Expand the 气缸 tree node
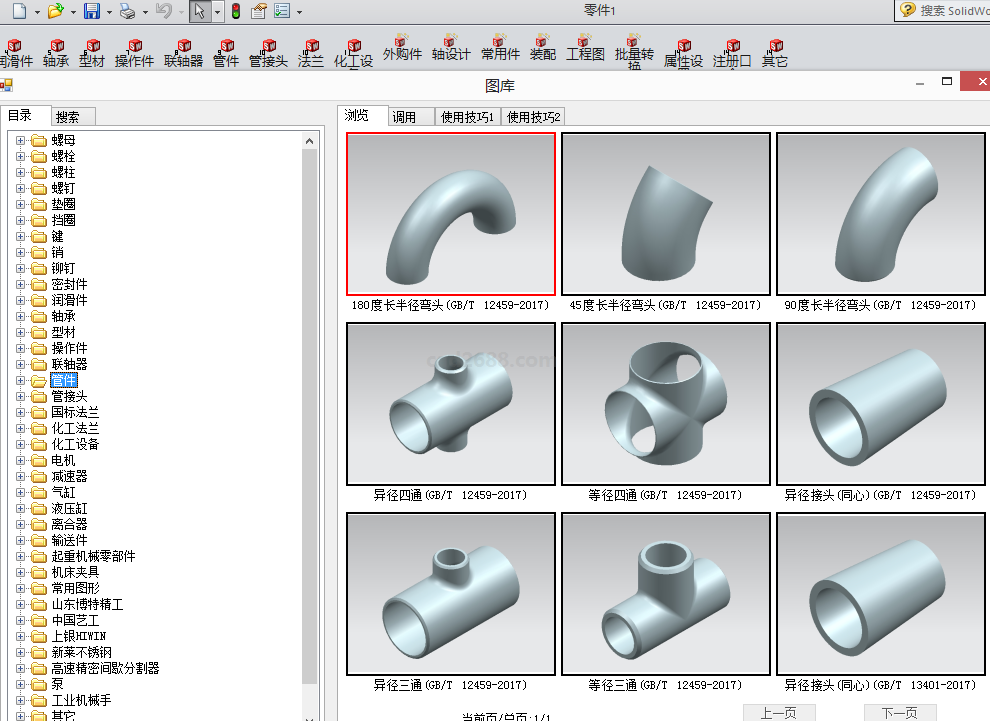The height and width of the screenshot is (721, 990). (x=20, y=492)
